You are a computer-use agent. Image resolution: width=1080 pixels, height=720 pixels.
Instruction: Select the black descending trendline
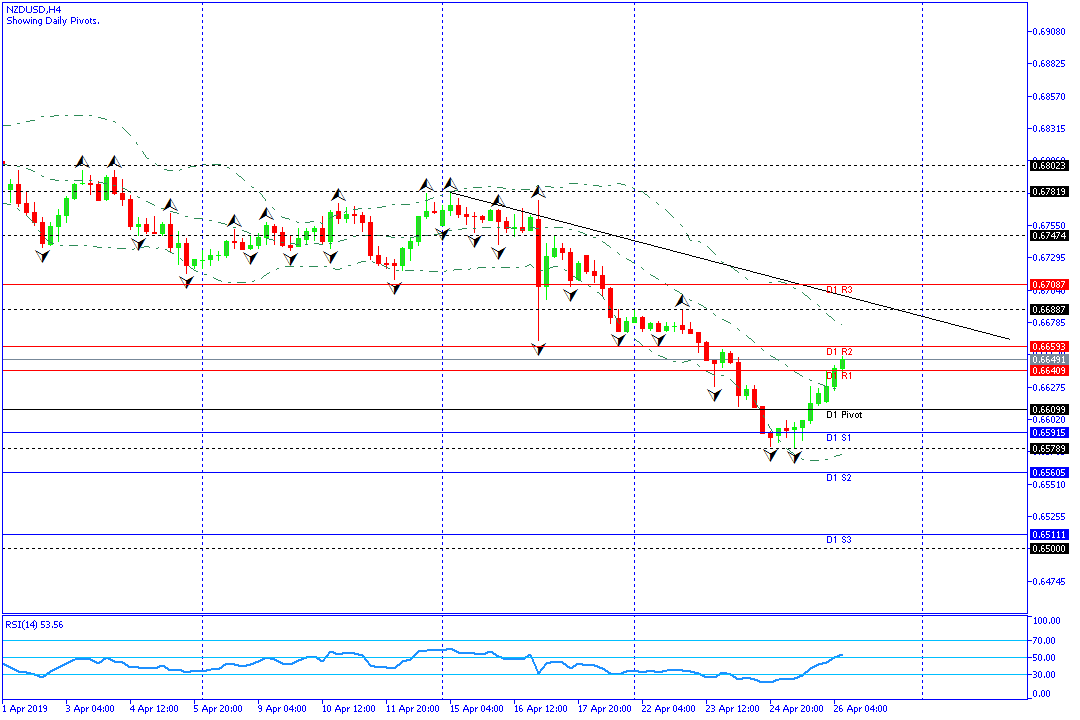[x=729, y=266]
